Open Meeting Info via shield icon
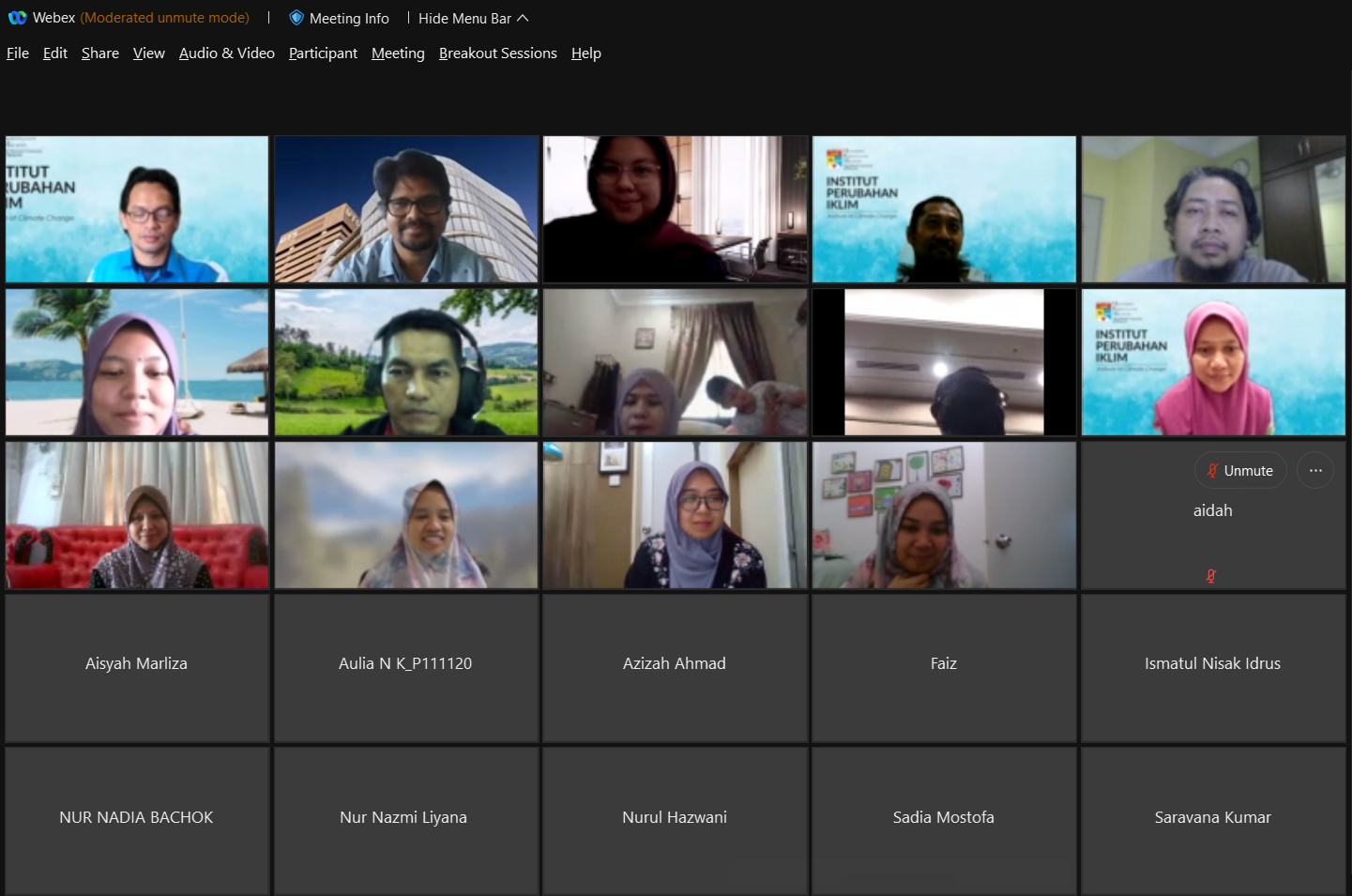 [x=296, y=18]
